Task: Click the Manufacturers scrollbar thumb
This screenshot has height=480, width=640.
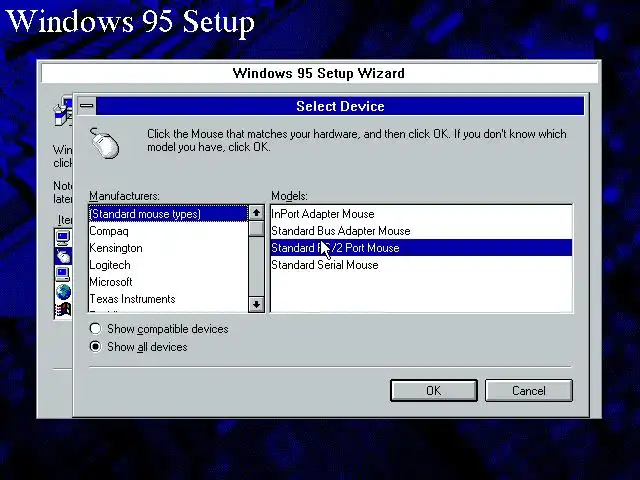Action: tap(256, 229)
